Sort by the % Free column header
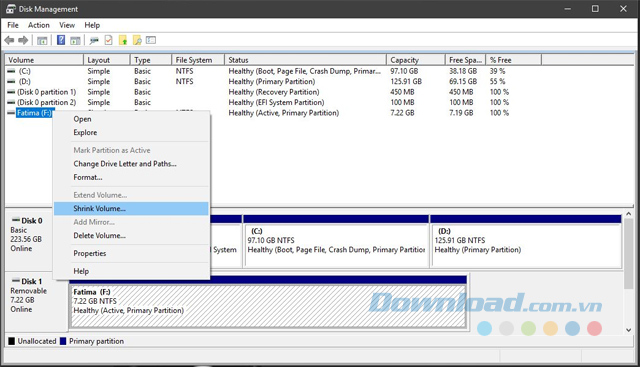Image resolution: width=640 pixels, height=367 pixels. point(513,60)
